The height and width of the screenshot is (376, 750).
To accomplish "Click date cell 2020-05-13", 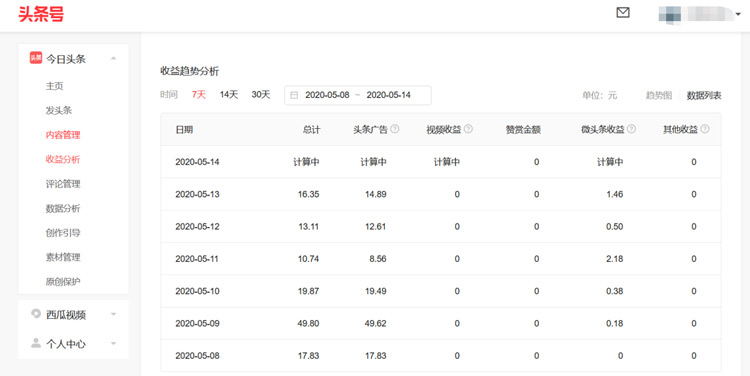I will click(197, 194).
